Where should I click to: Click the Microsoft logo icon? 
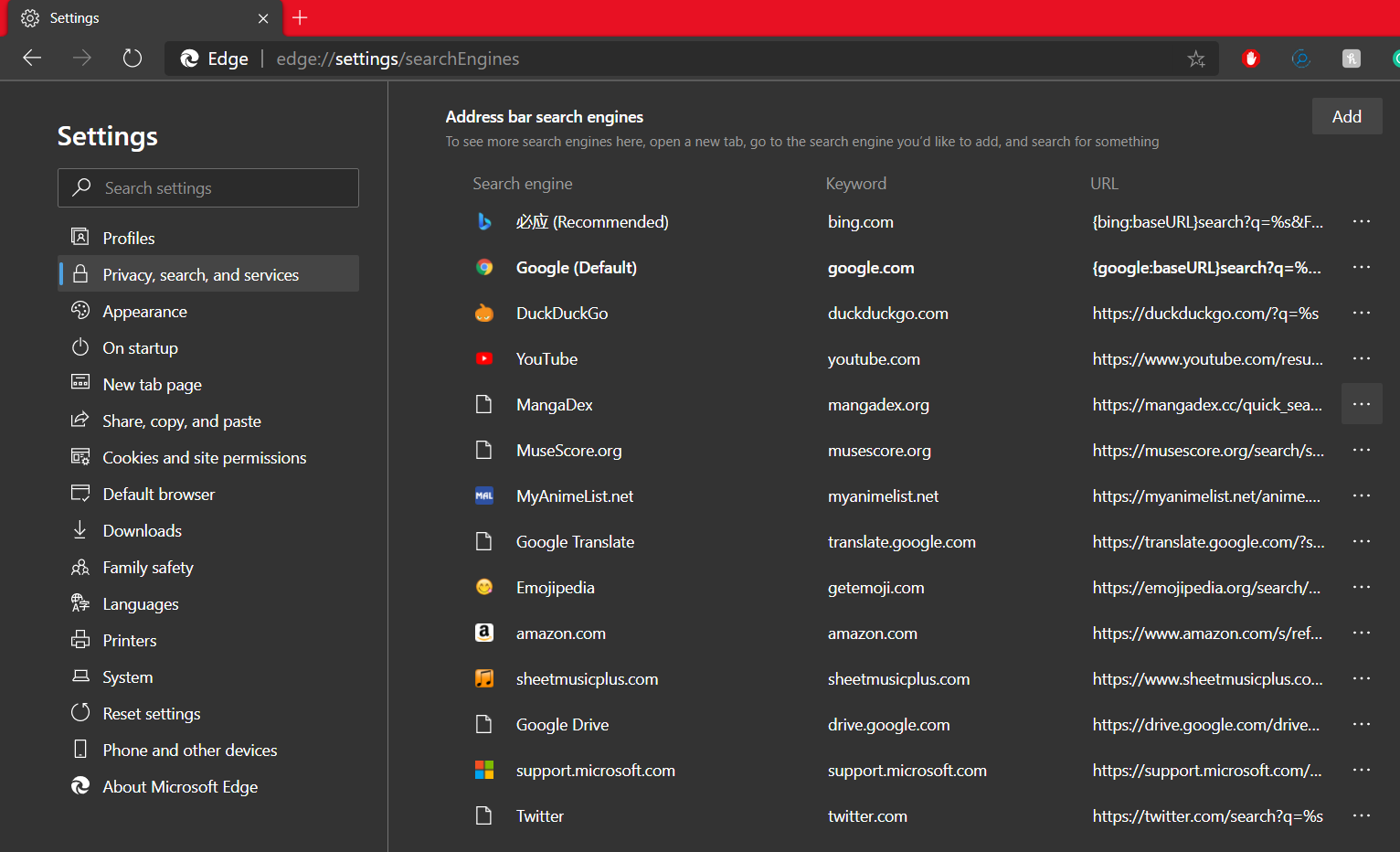pyautogui.click(x=484, y=771)
